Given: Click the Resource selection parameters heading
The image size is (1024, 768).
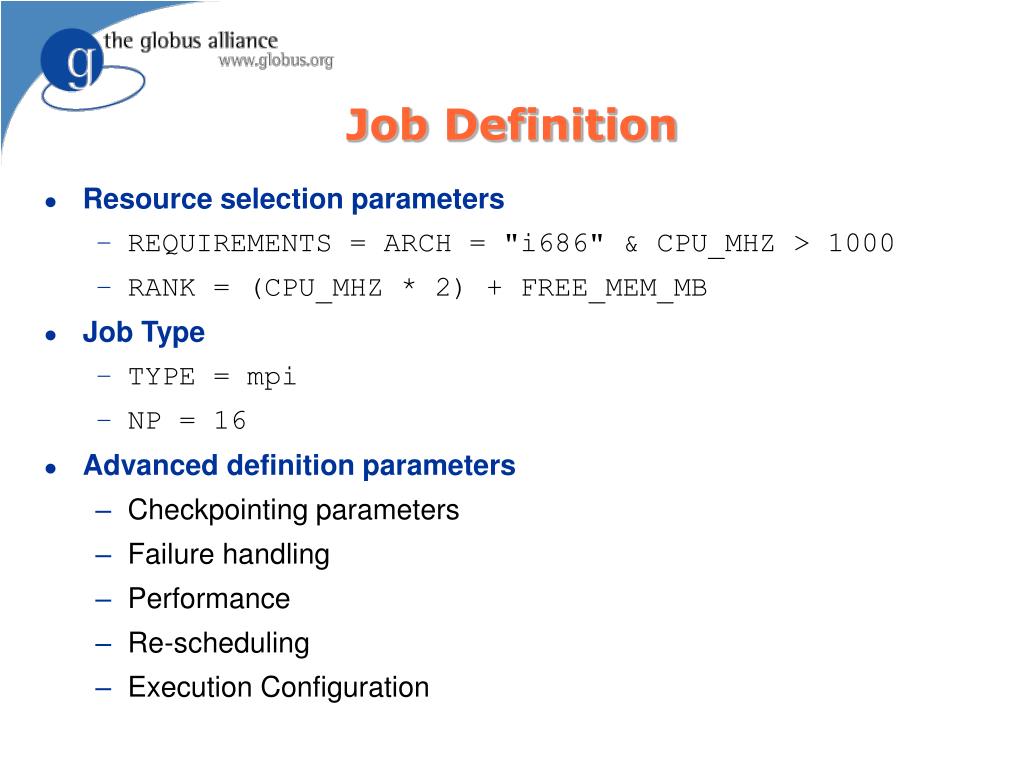Looking at the screenshot, I should pos(293,199).
